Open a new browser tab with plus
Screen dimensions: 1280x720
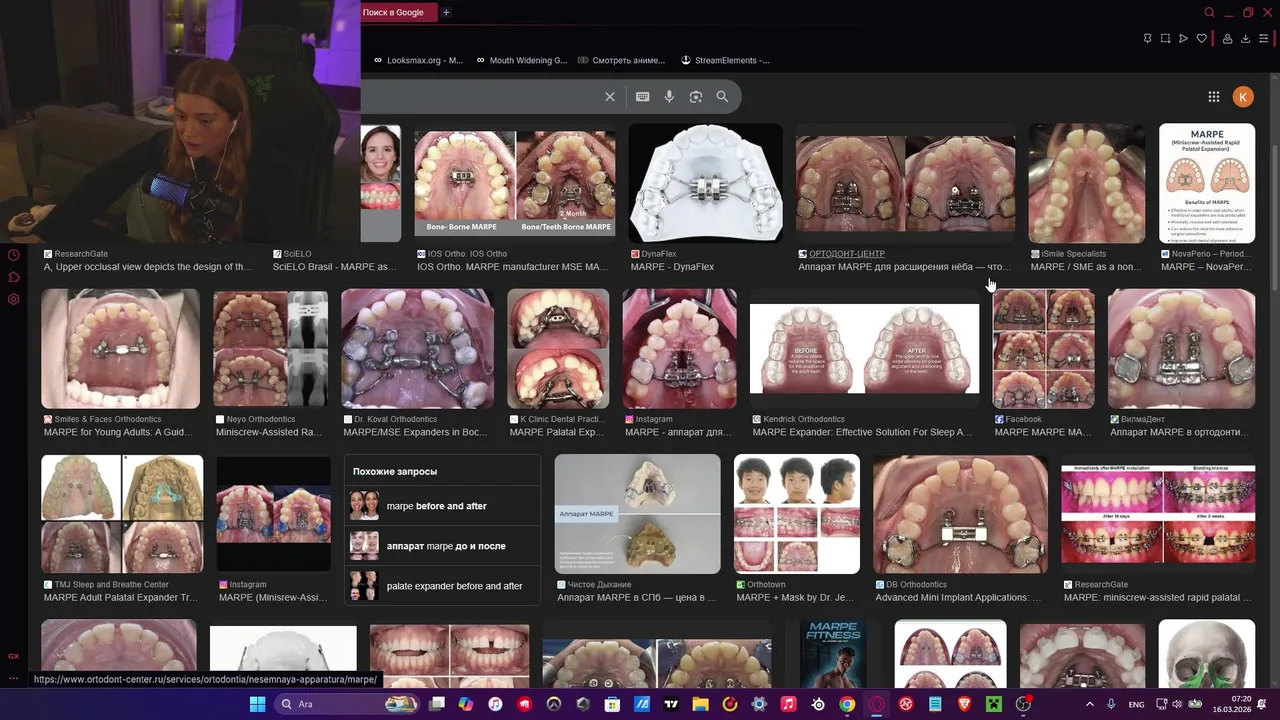tap(446, 12)
